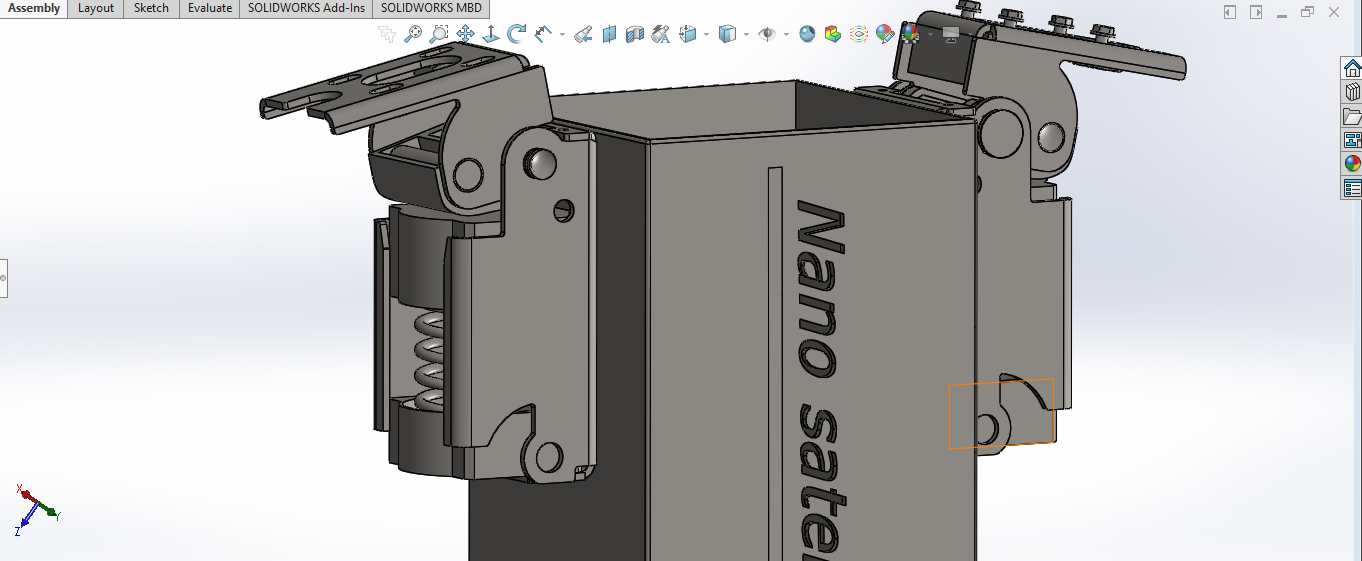The width and height of the screenshot is (1362, 561).
Task: Expand the Display Style dropdown arrow
Action: (x=746, y=35)
